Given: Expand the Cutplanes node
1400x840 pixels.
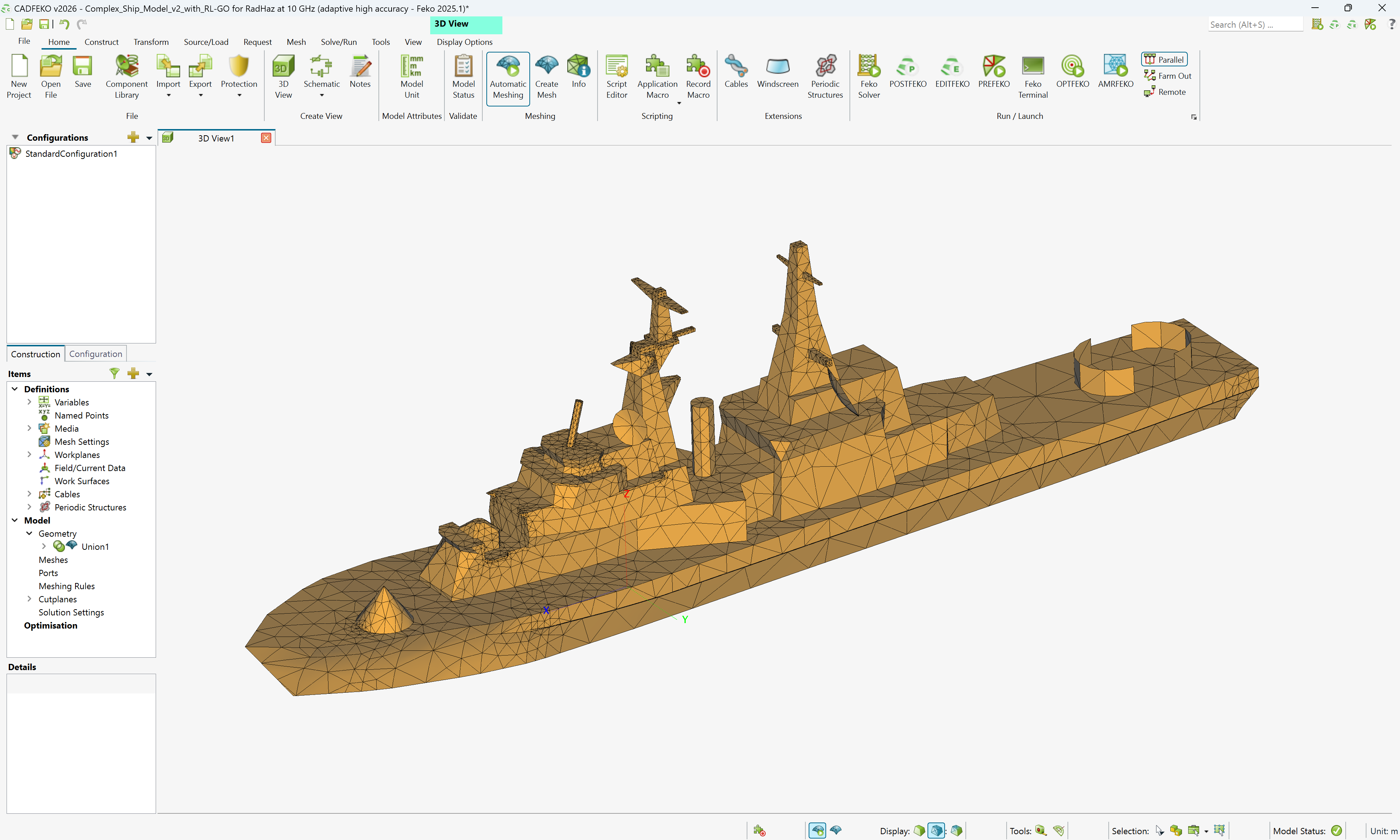Looking at the screenshot, I should click(x=30, y=599).
